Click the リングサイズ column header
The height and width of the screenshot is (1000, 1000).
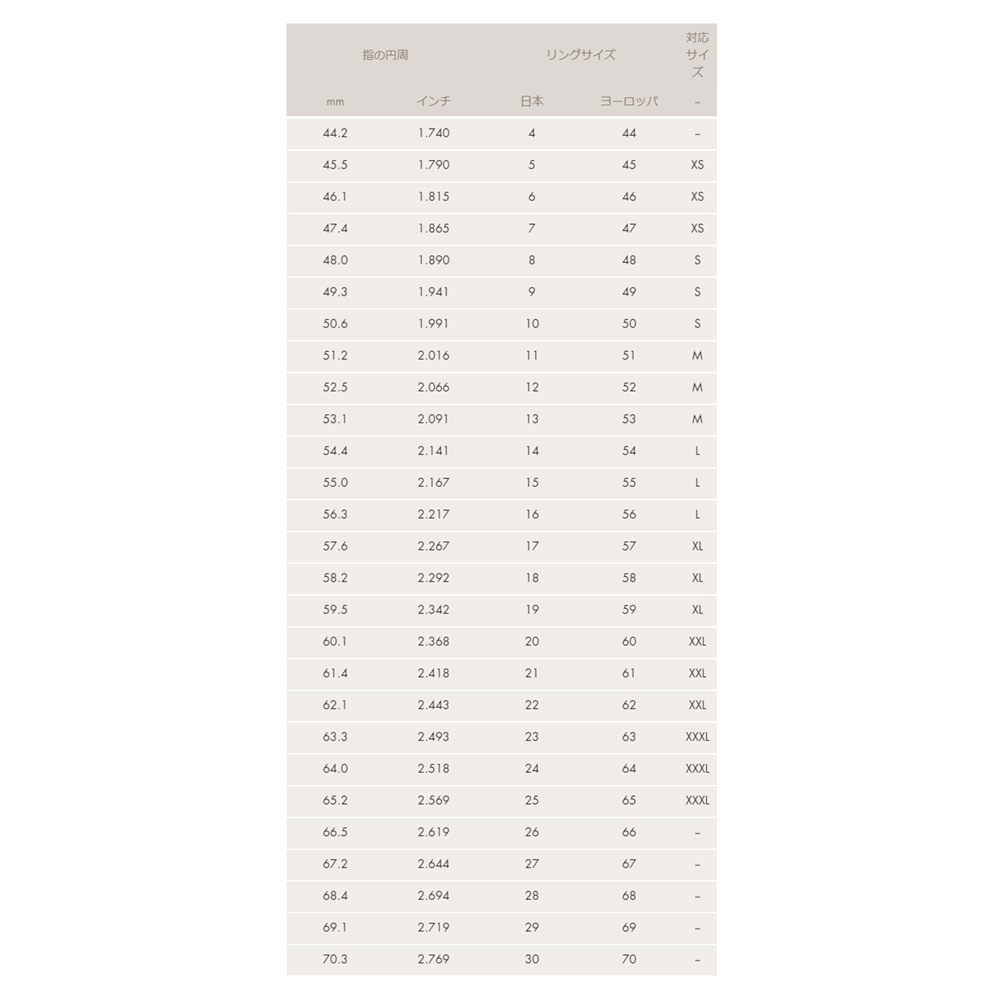(580, 55)
